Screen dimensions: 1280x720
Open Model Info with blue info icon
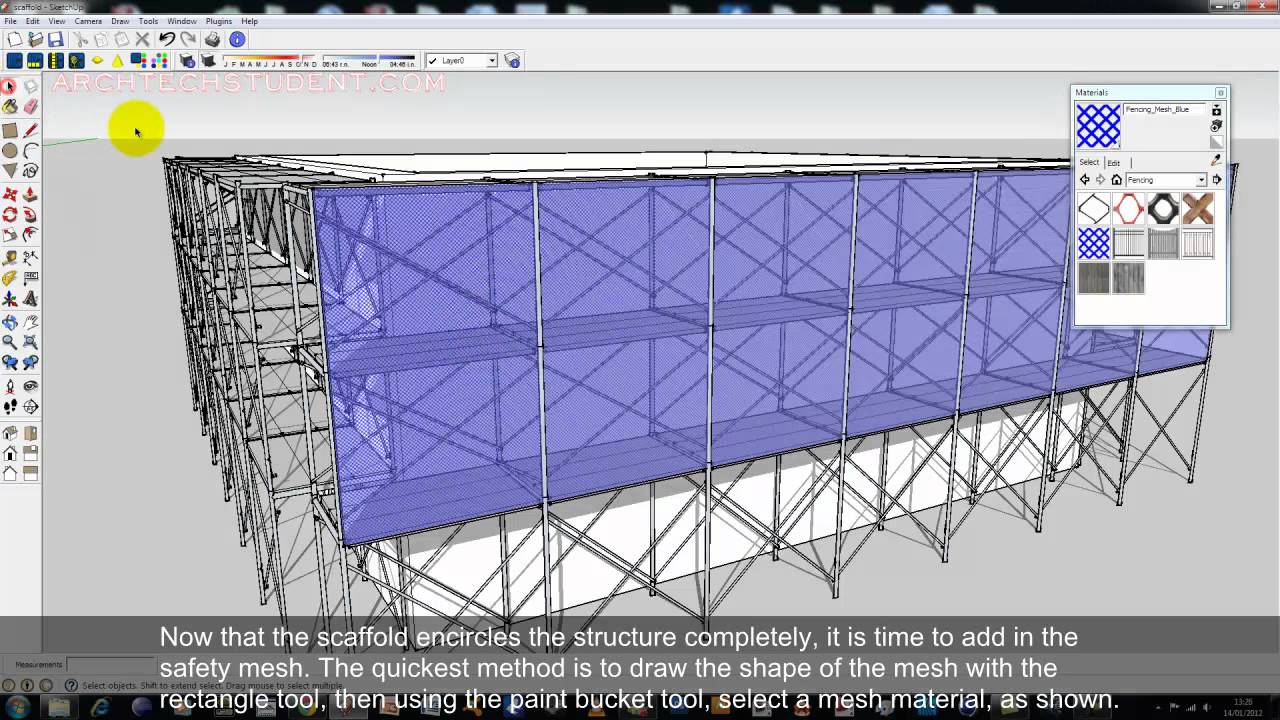tap(237, 40)
